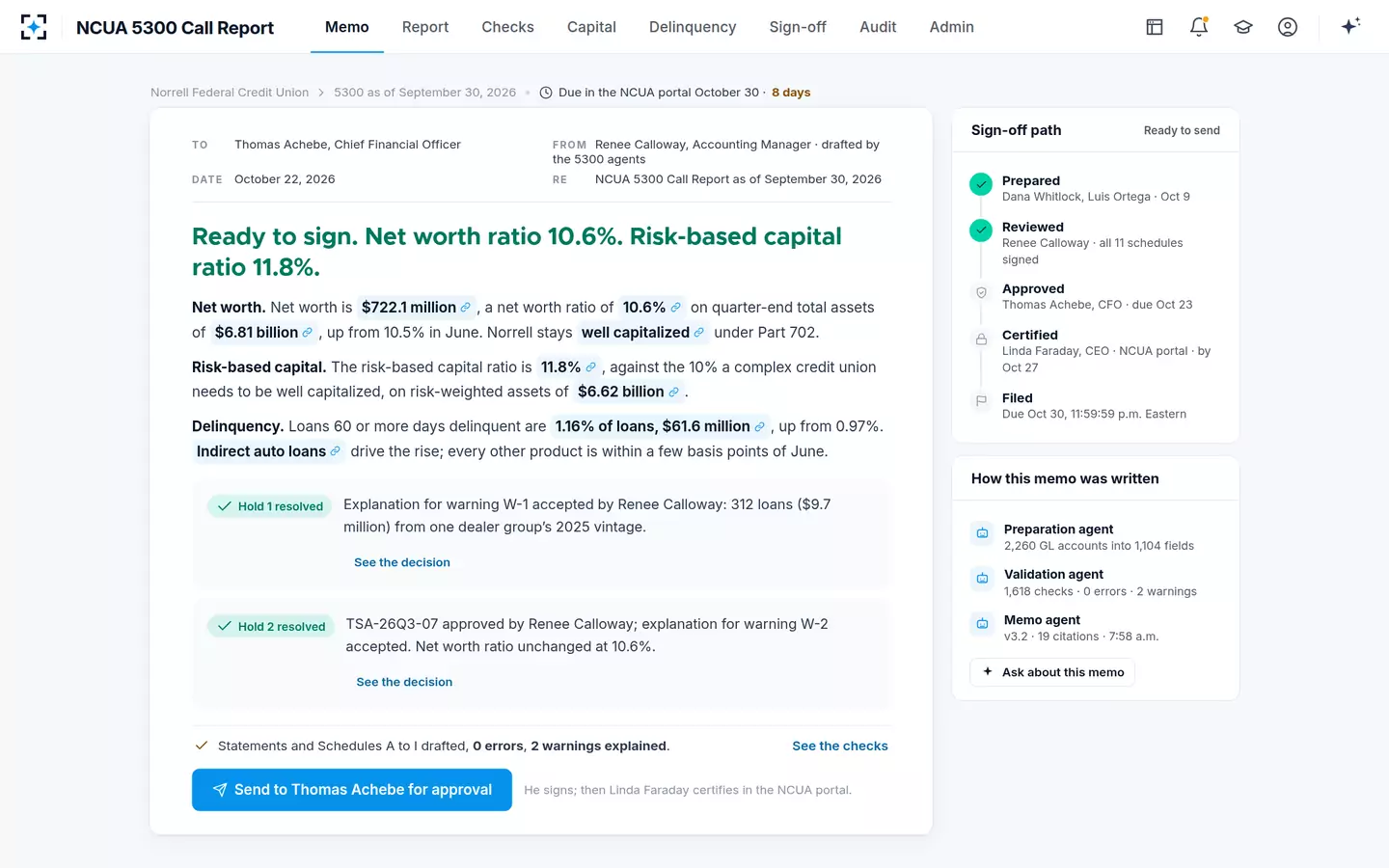Click the green check icon next to Prepared
The width and height of the screenshot is (1389, 868).
click(981, 184)
